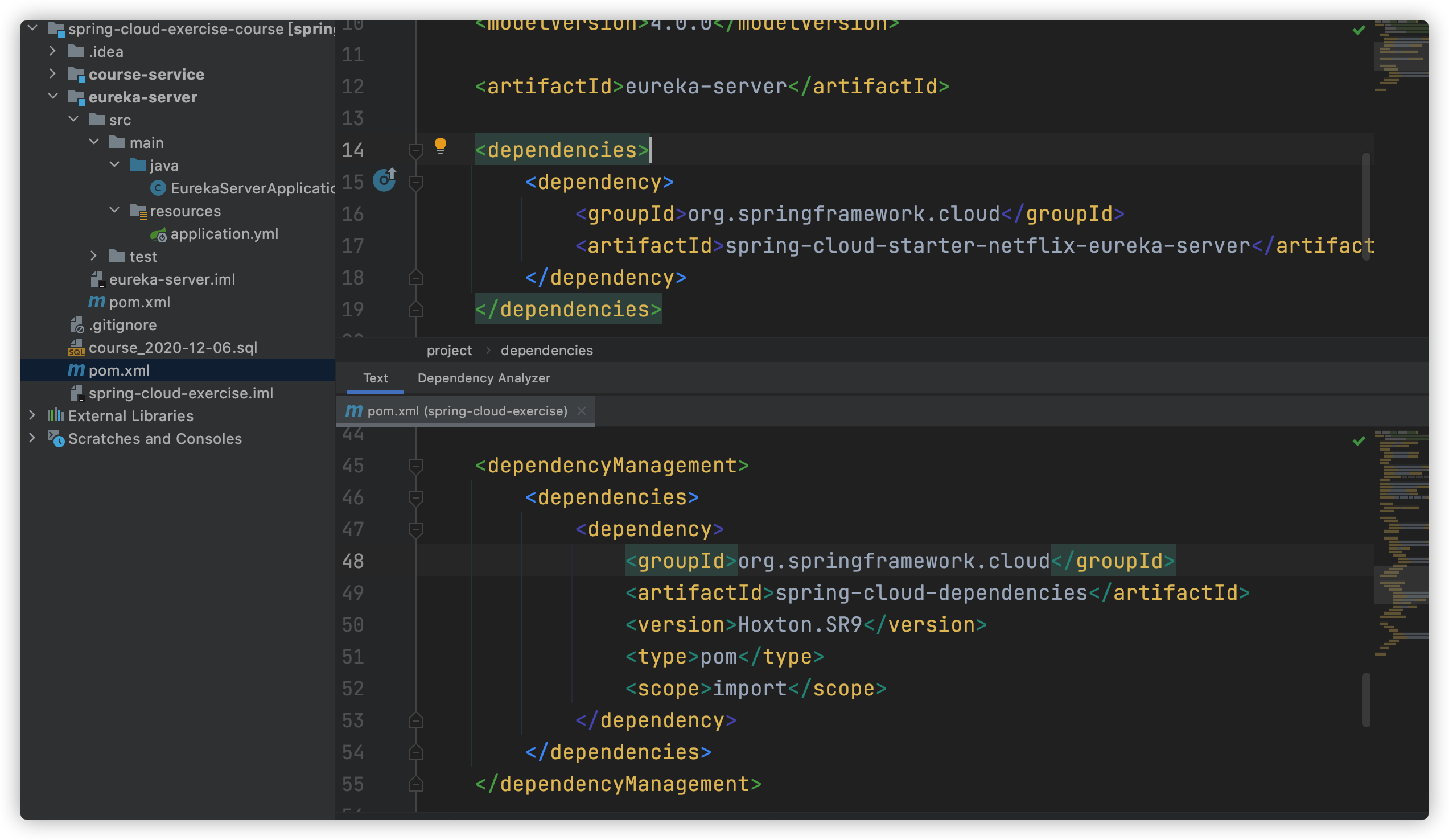Click the bottom editor vertical scrollbar
The image size is (1449, 840).
pos(1366,699)
